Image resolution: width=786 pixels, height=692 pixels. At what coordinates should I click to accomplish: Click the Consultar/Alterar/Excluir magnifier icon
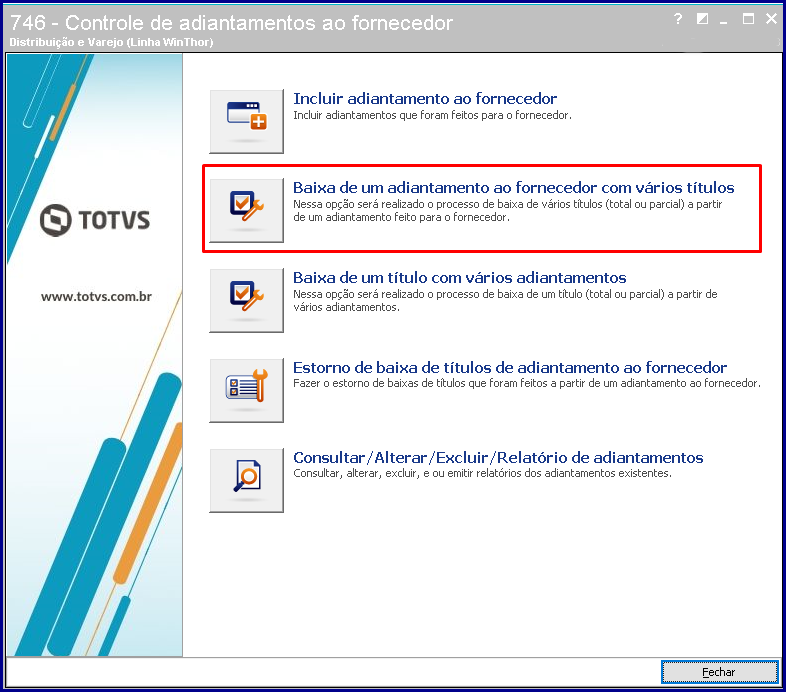coord(246,480)
